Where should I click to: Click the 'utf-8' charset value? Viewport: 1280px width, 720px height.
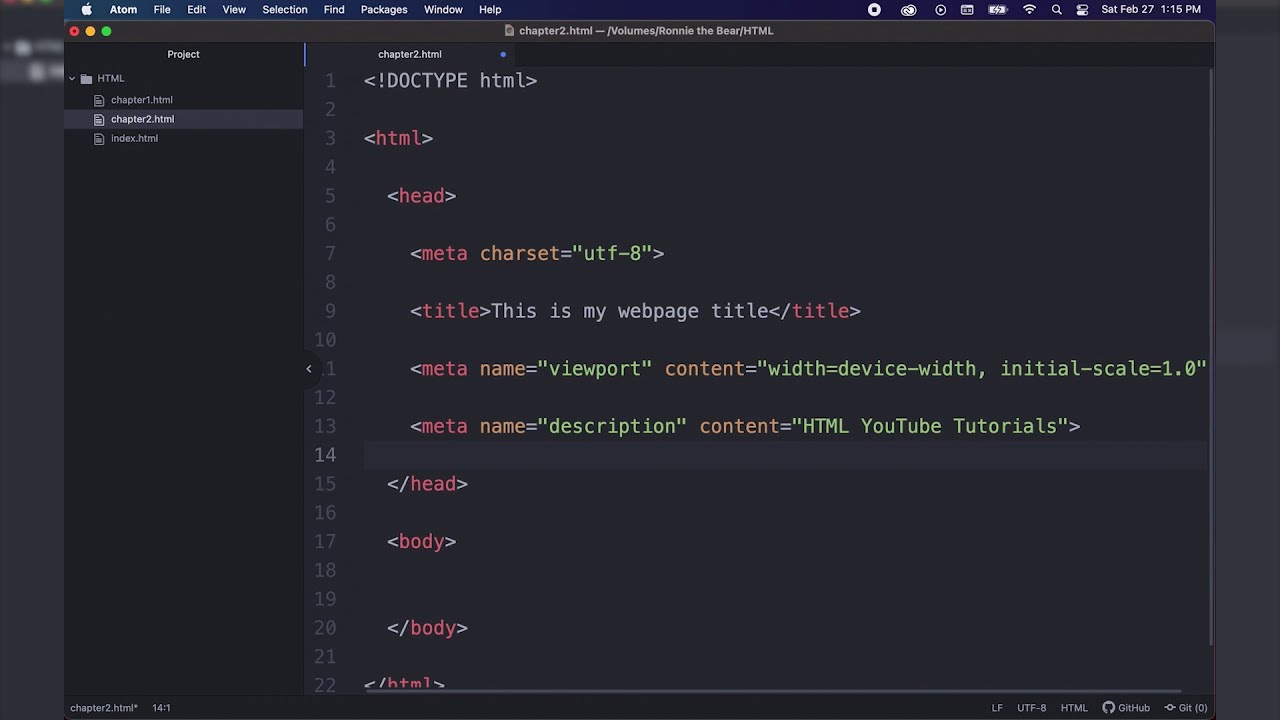(612, 254)
